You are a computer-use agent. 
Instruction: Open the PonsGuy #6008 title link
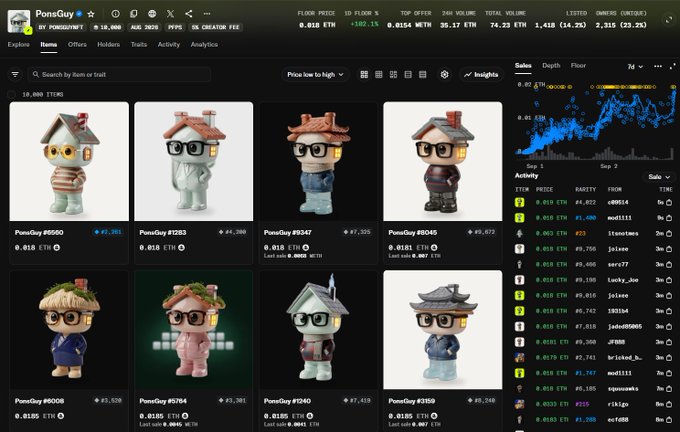(39, 401)
